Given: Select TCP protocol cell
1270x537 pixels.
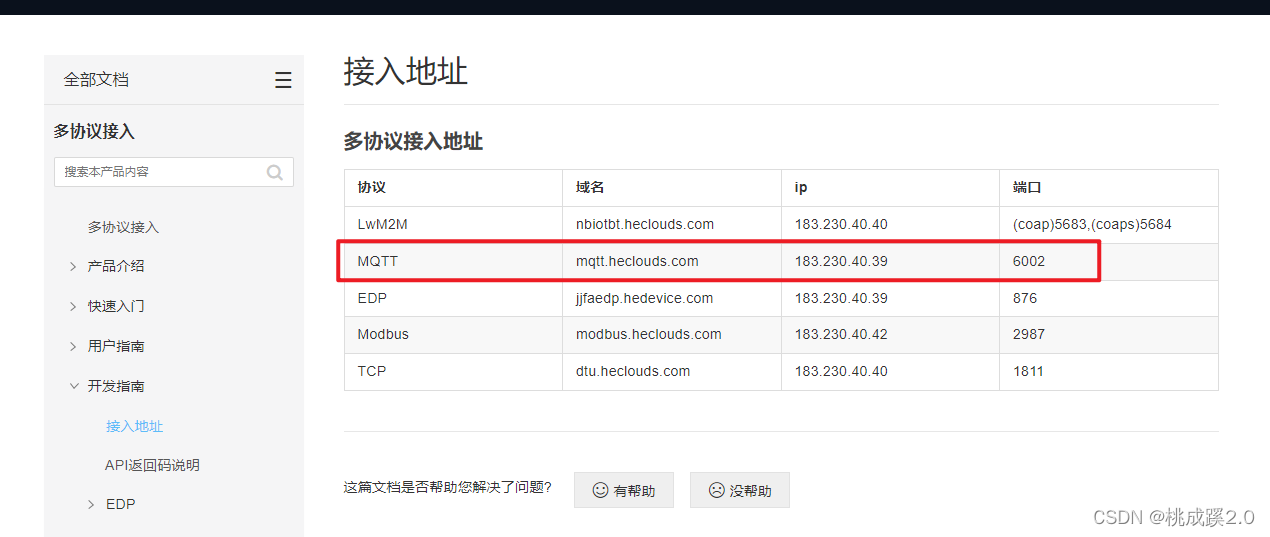Looking at the screenshot, I should click(453, 371).
